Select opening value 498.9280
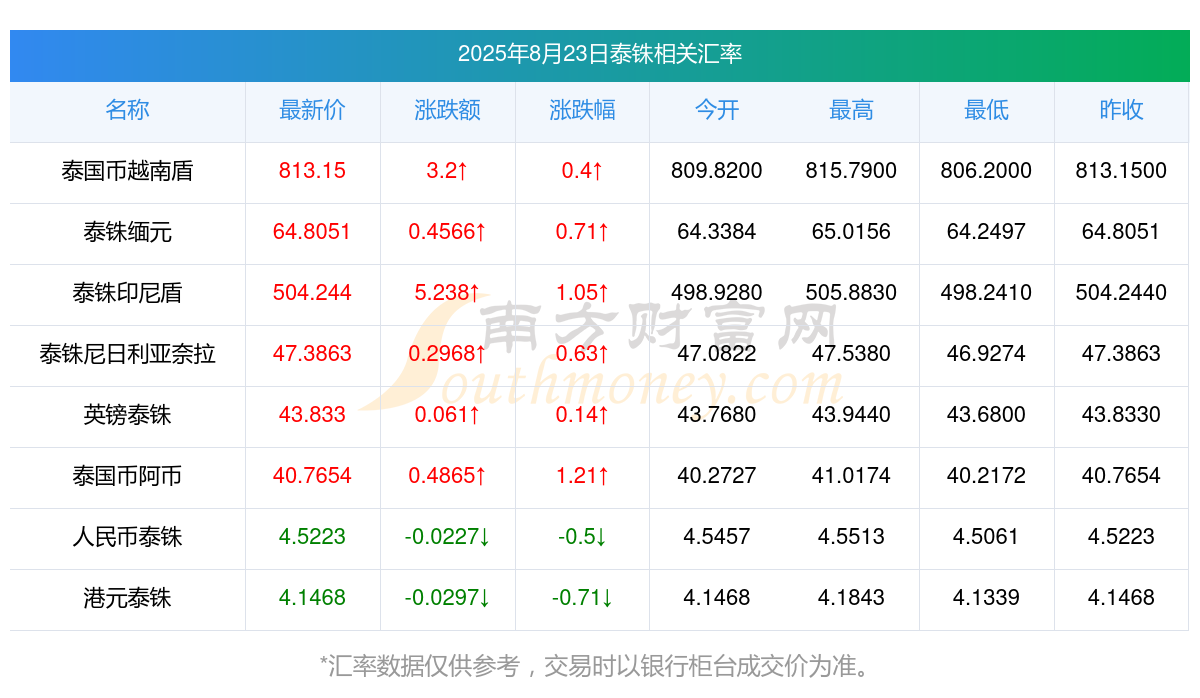The height and width of the screenshot is (698, 1200). 717,293
